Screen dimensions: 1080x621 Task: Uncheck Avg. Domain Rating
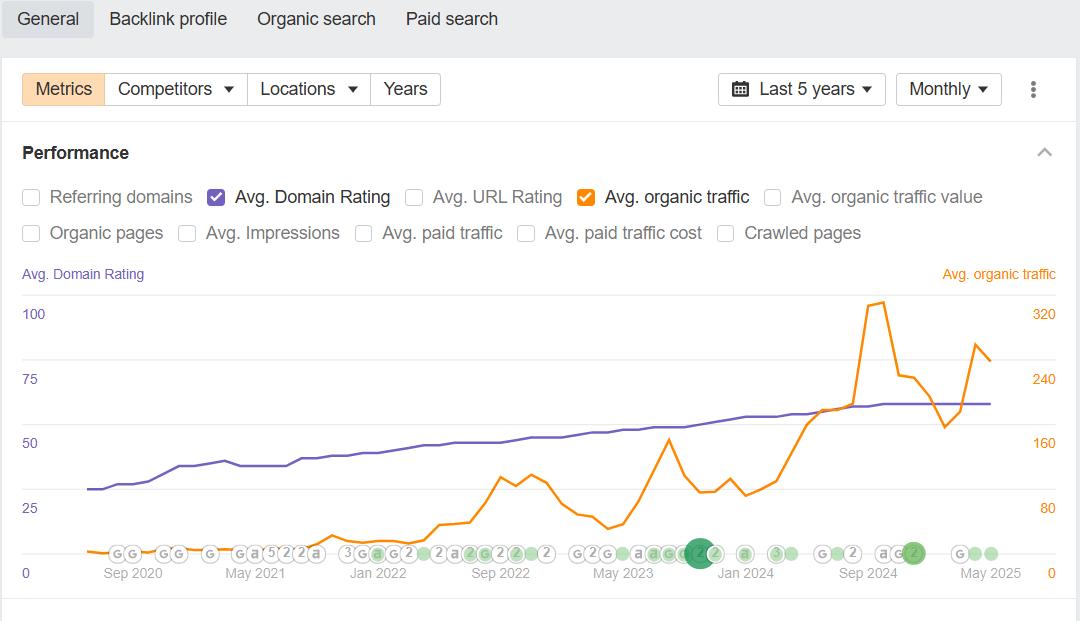pos(216,197)
